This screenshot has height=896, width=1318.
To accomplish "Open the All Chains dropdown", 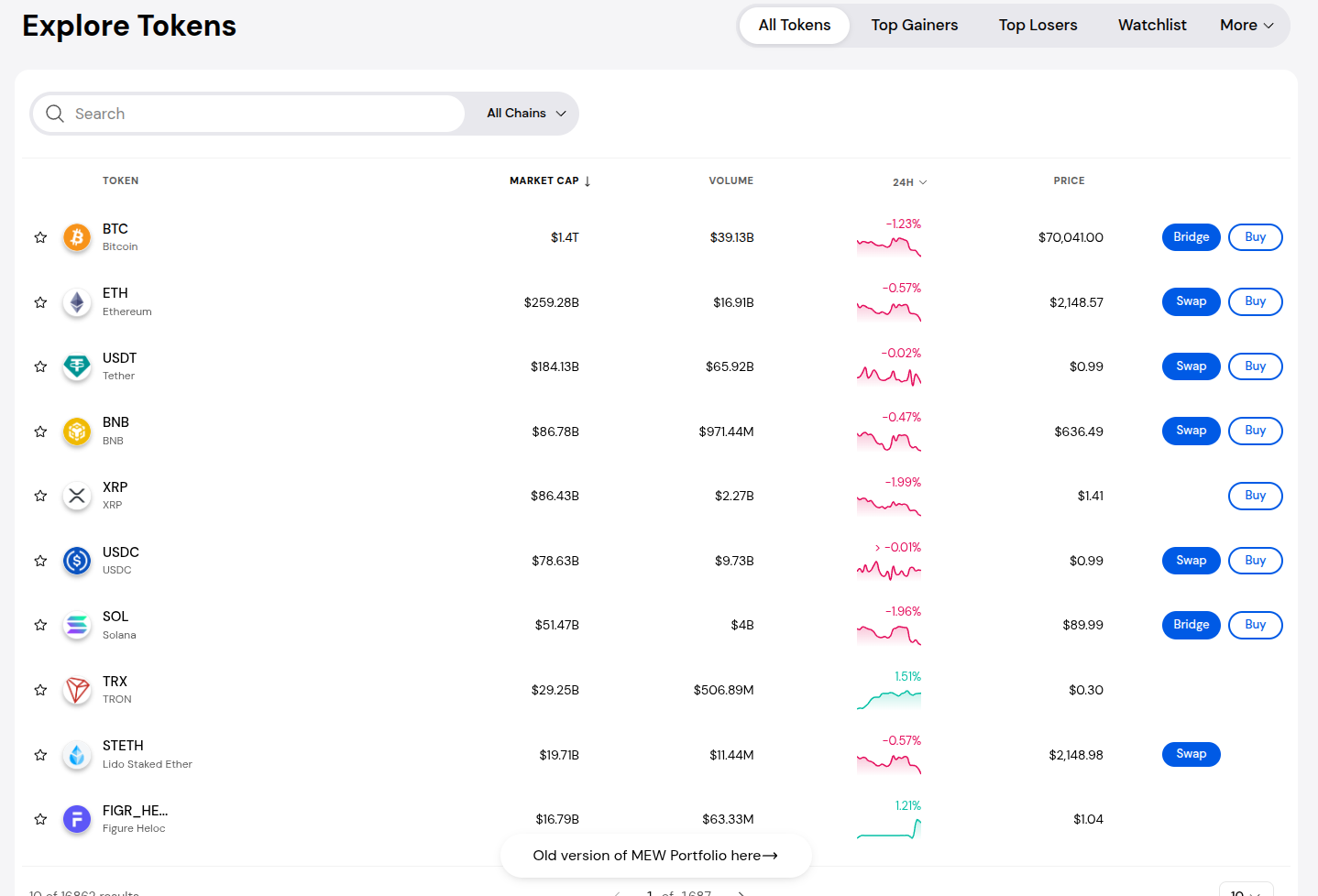I will pyautogui.click(x=526, y=114).
